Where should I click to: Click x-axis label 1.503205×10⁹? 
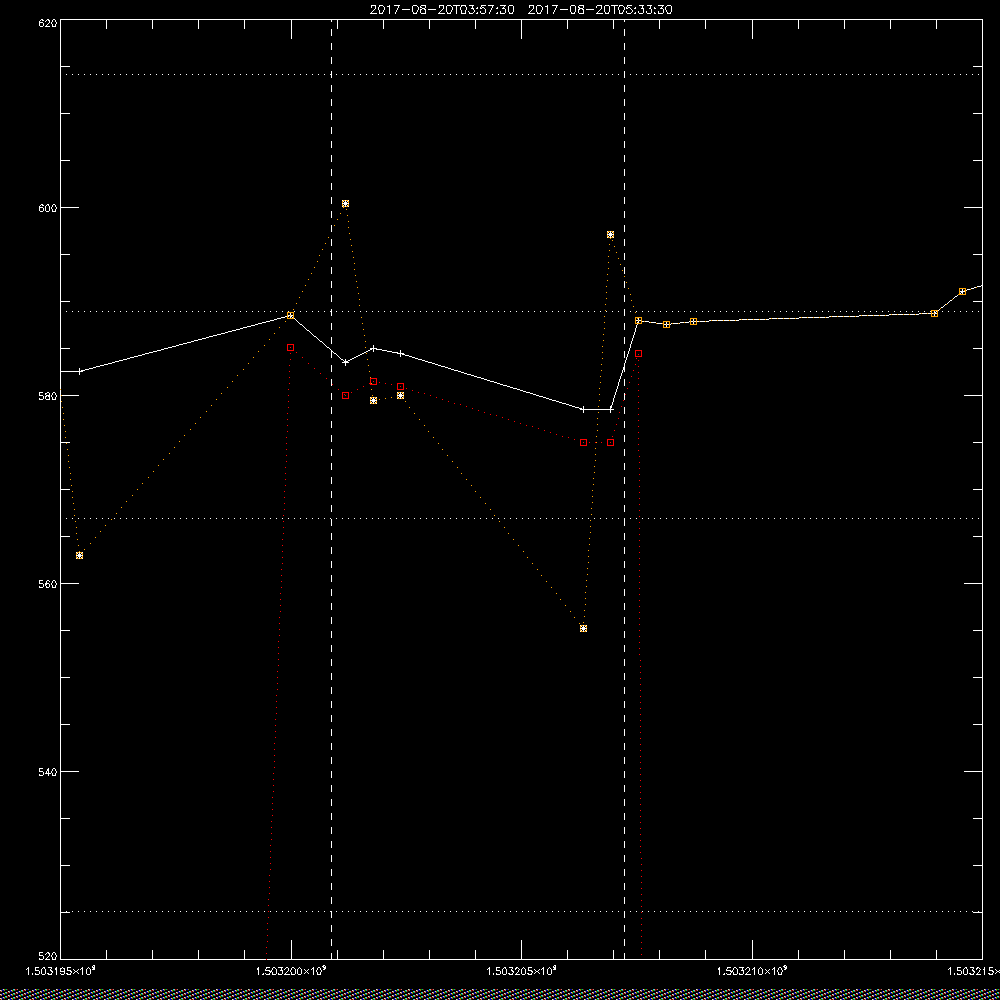click(522, 971)
